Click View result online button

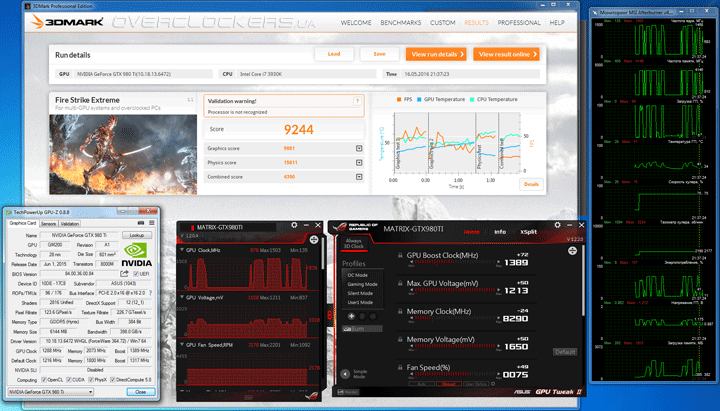506,54
